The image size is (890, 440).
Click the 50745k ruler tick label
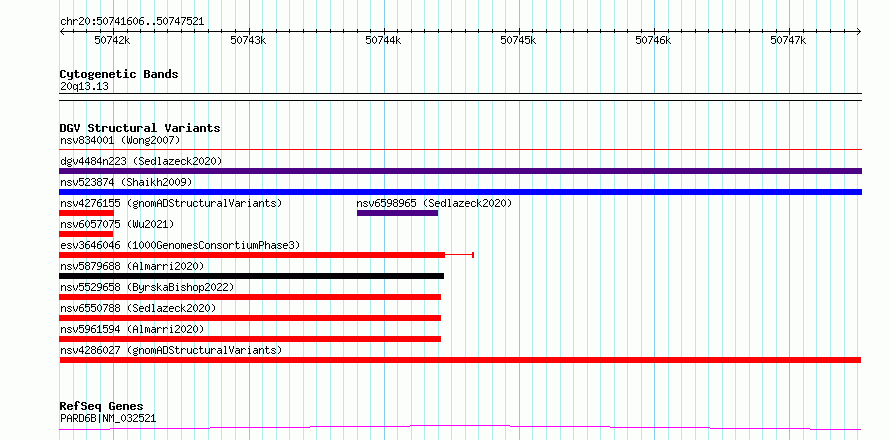(518, 40)
